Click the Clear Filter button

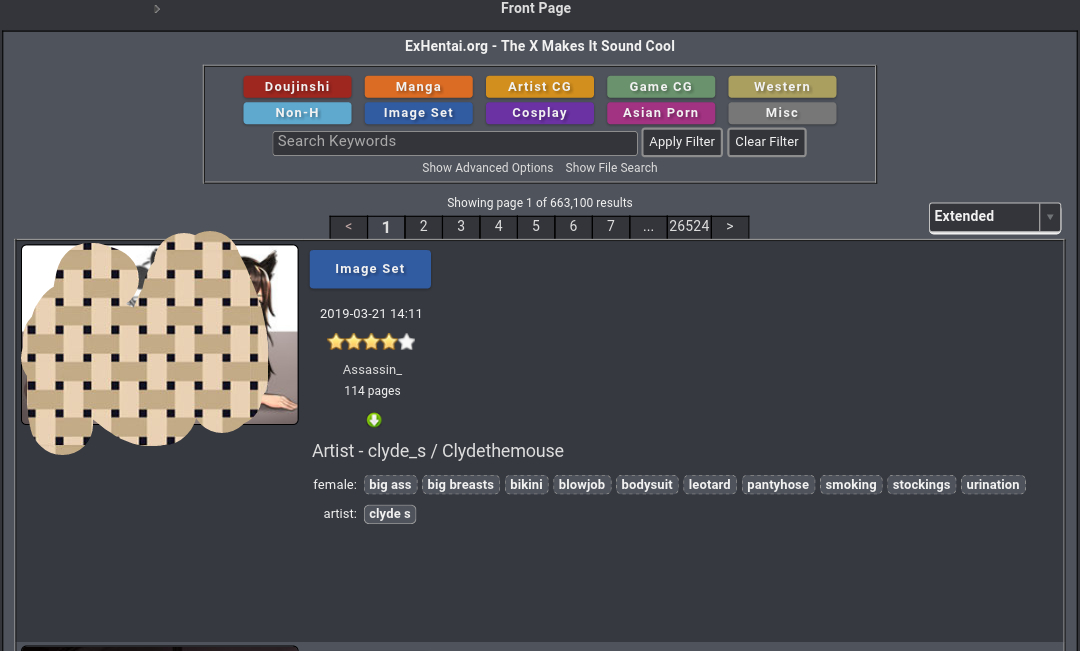pyautogui.click(x=767, y=142)
